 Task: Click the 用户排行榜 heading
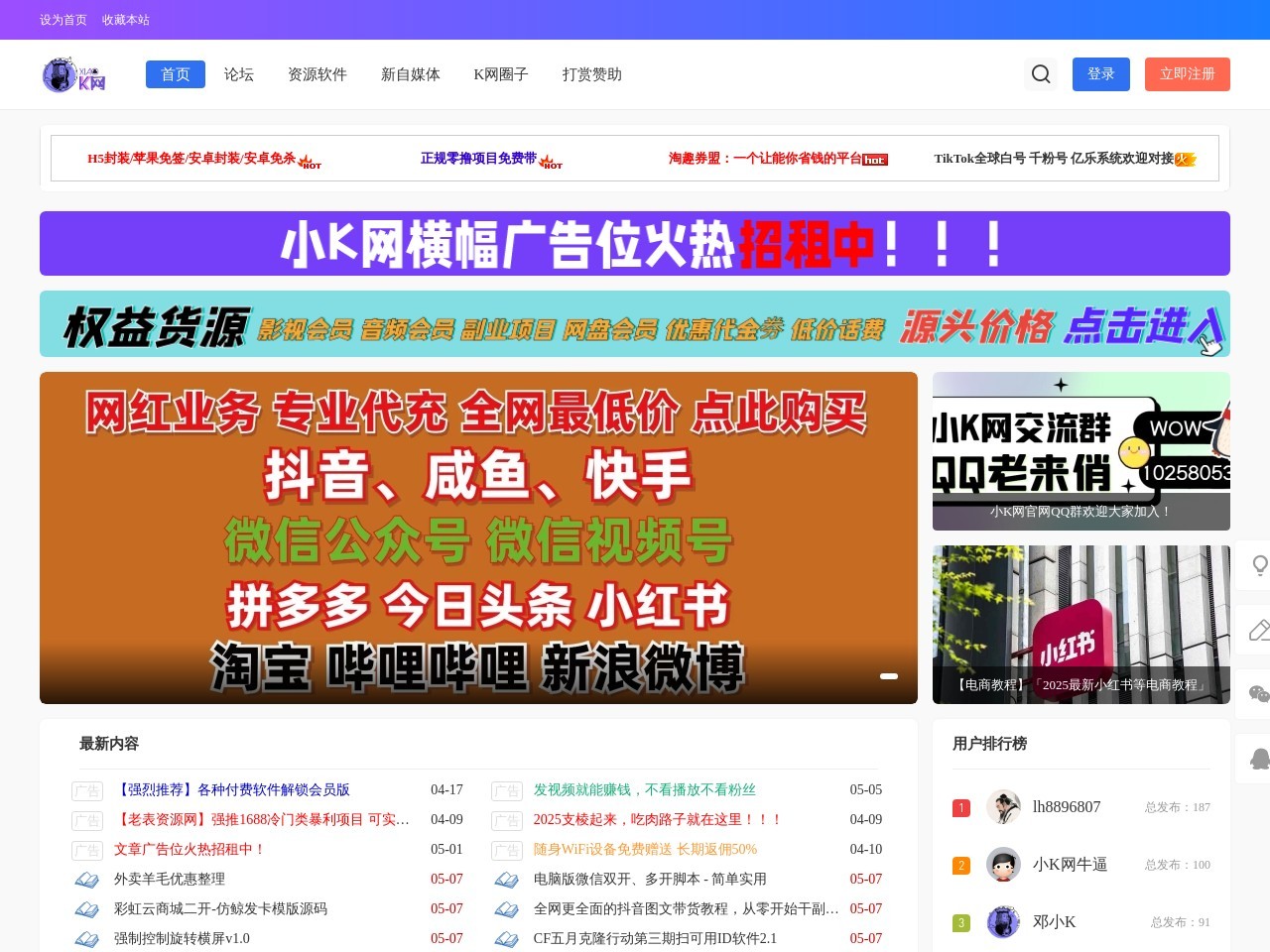pyautogui.click(x=989, y=744)
